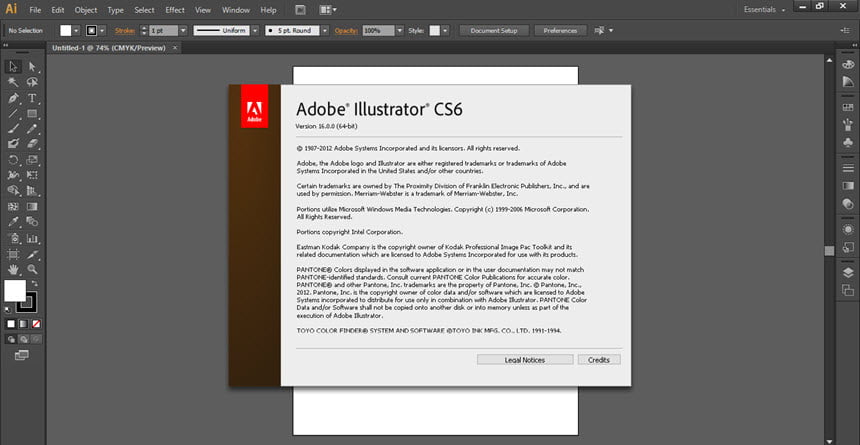Open the Color panel (palette icon)

(848, 64)
